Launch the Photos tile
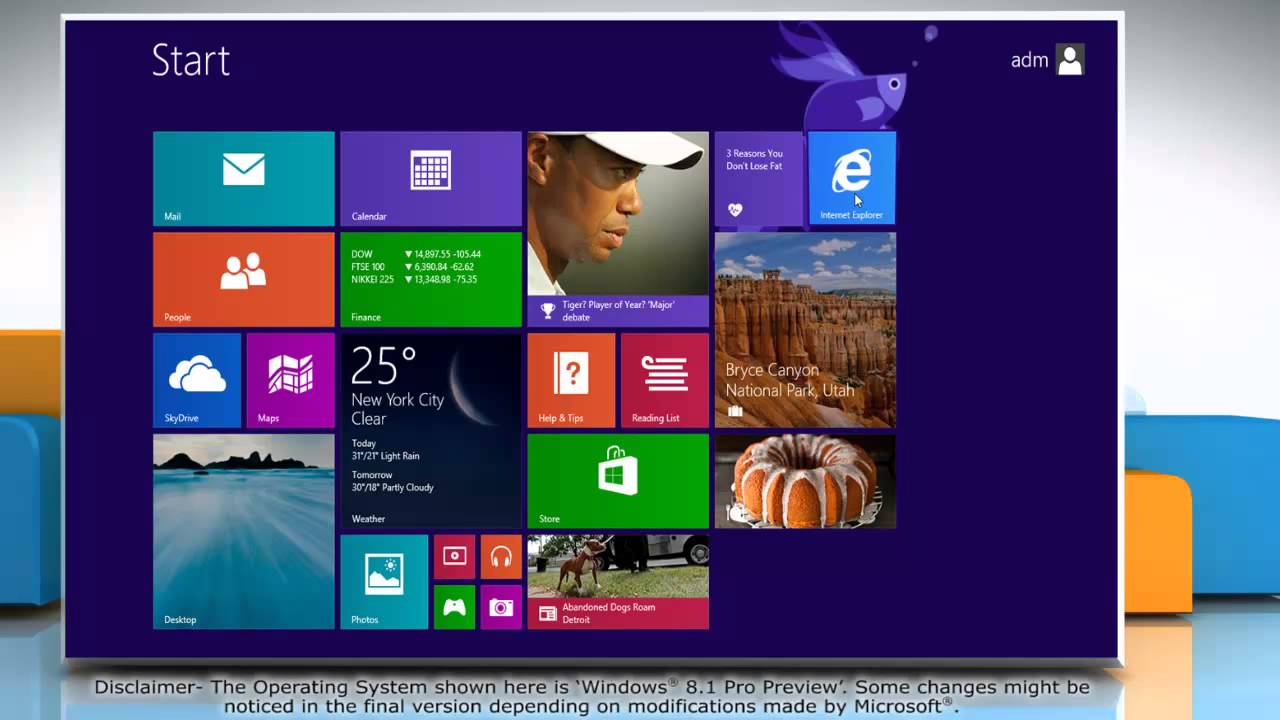The width and height of the screenshot is (1280, 720). (384, 582)
